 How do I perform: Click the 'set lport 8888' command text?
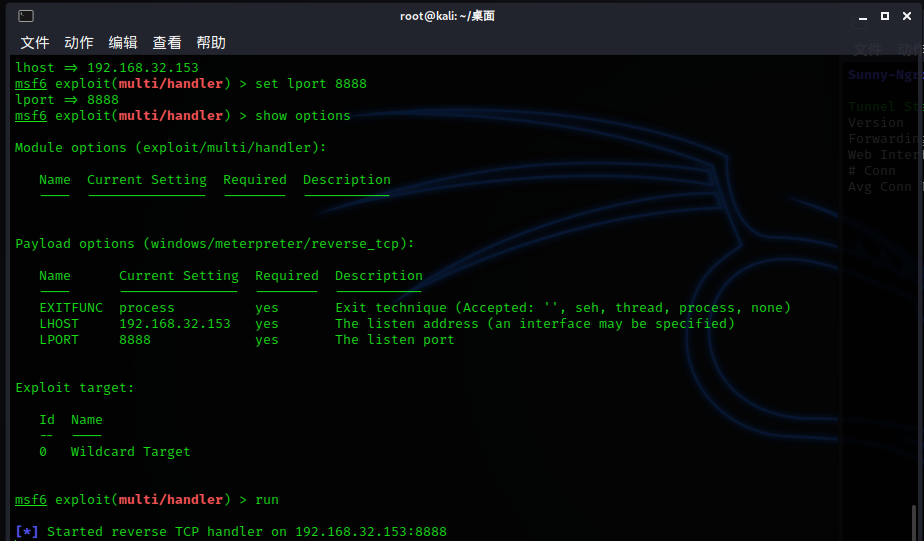coord(311,84)
